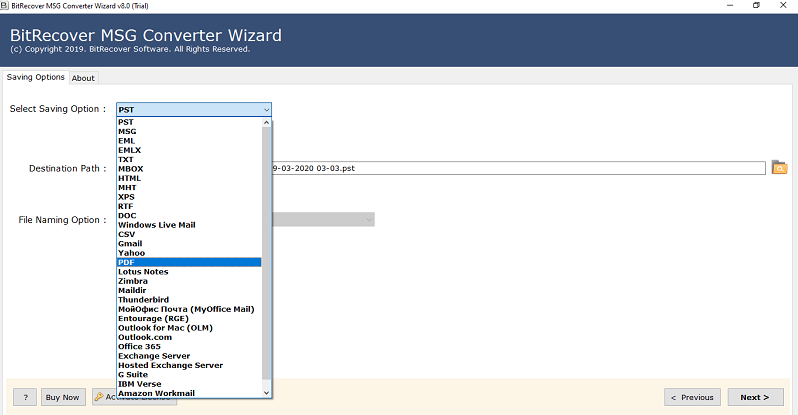Click the Buy Now button
The height and width of the screenshot is (415, 798).
click(63, 397)
